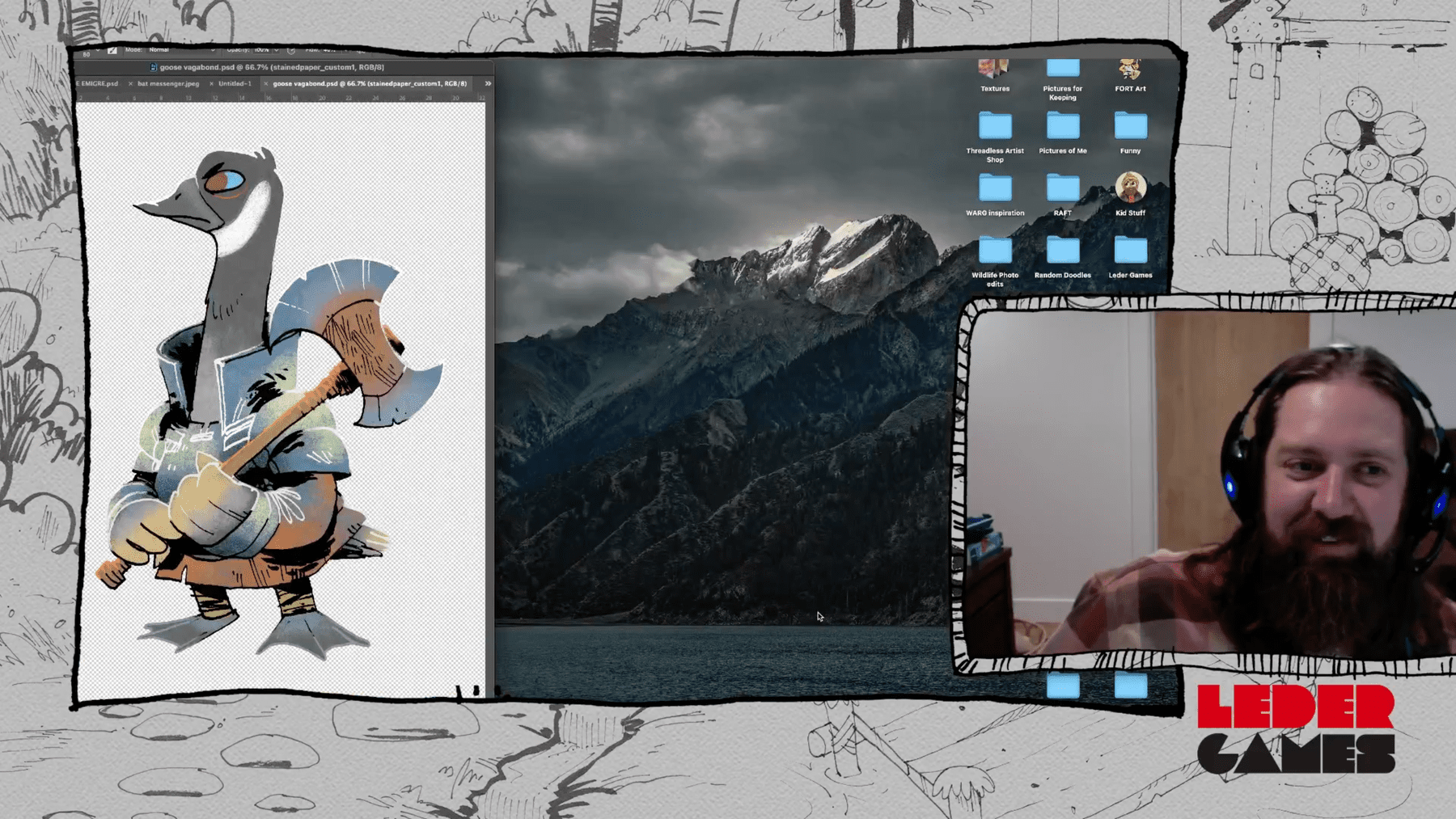
Task: Click the Flow percentage field
Action: pyautogui.click(x=330, y=50)
